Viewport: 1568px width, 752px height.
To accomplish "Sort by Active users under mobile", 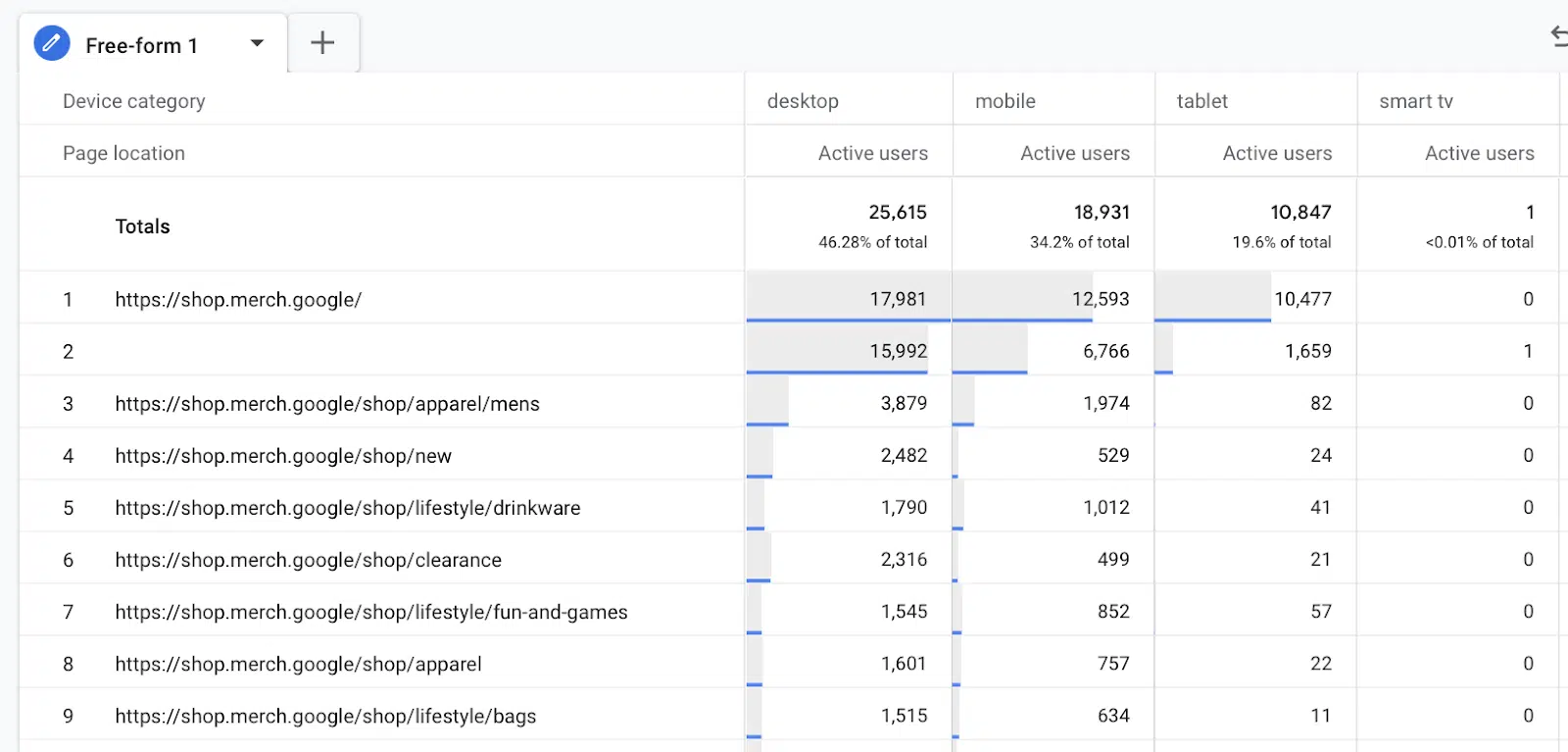I will [x=1075, y=153].
